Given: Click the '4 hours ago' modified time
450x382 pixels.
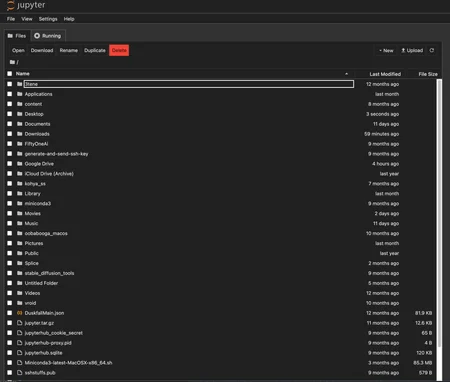Looking at the screenshot, I should coord(385,164).
